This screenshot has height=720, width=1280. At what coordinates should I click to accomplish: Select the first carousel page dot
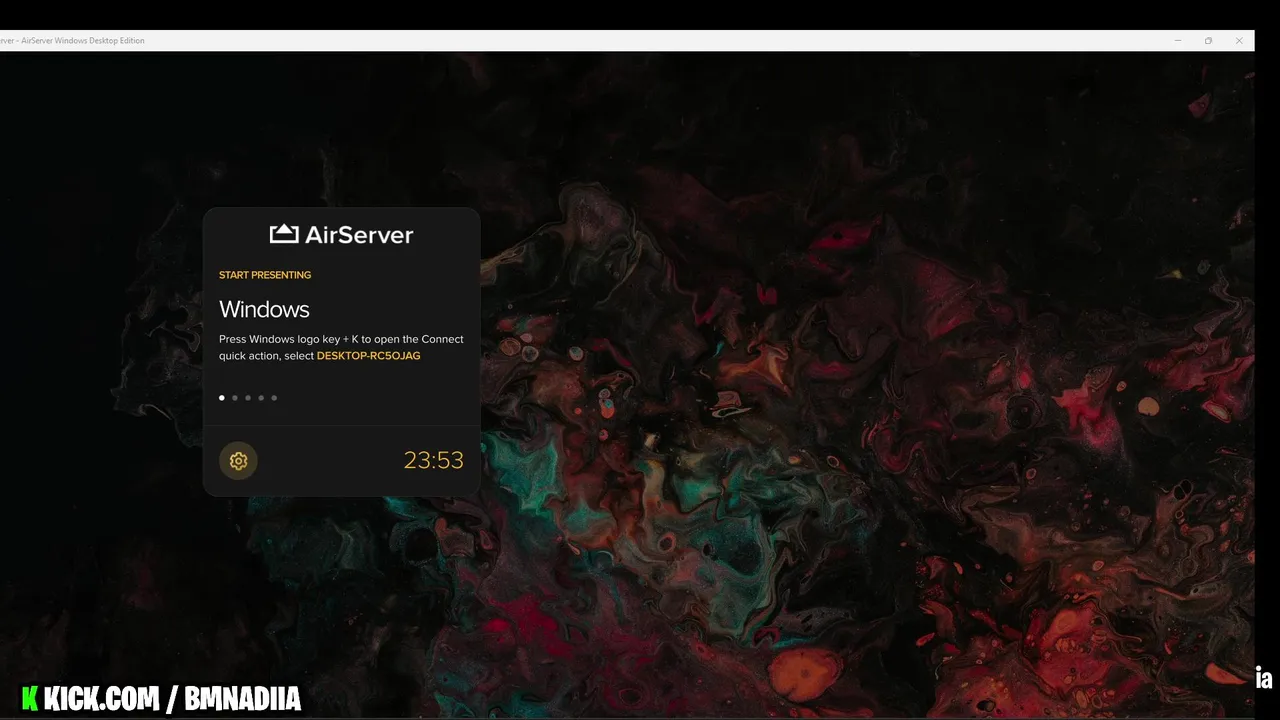click(222, 398)
